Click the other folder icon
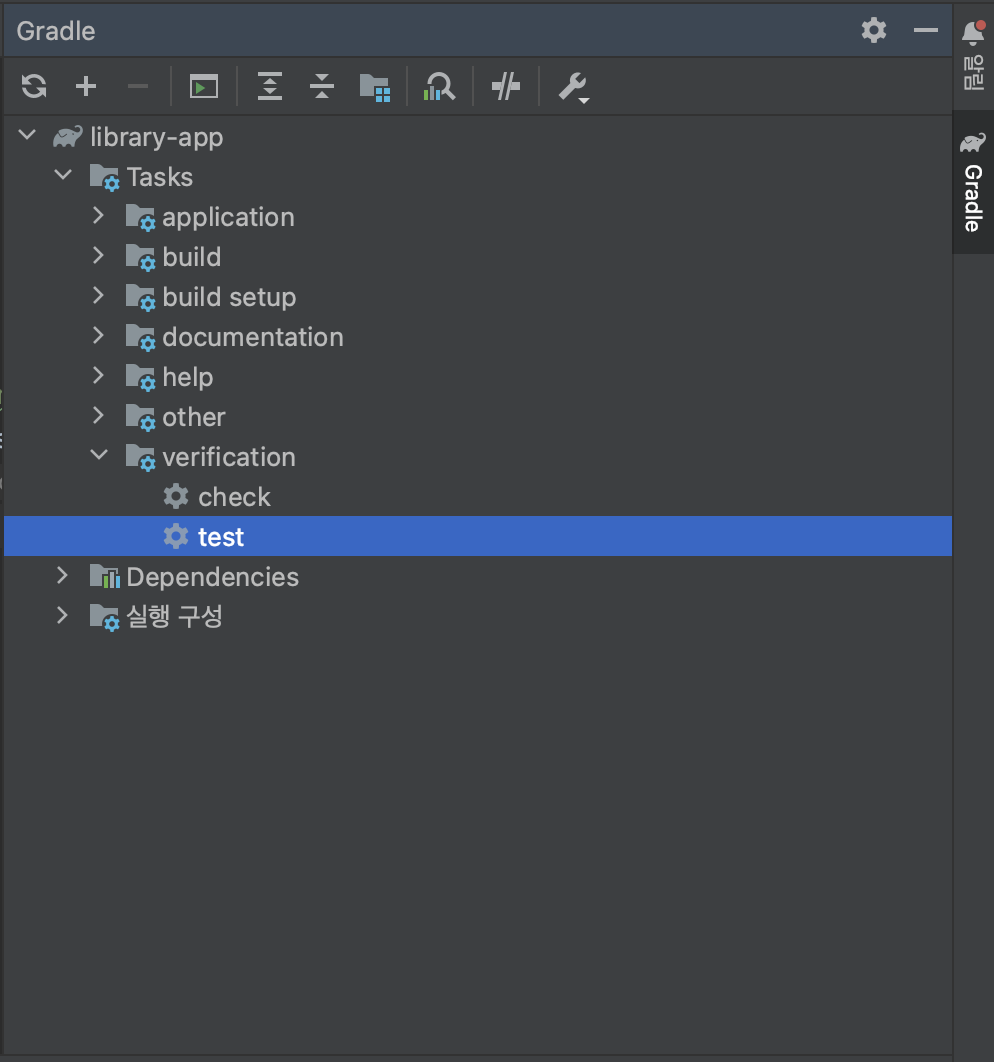The height and width of the screenshot is (1062, 994). [141, 417]
